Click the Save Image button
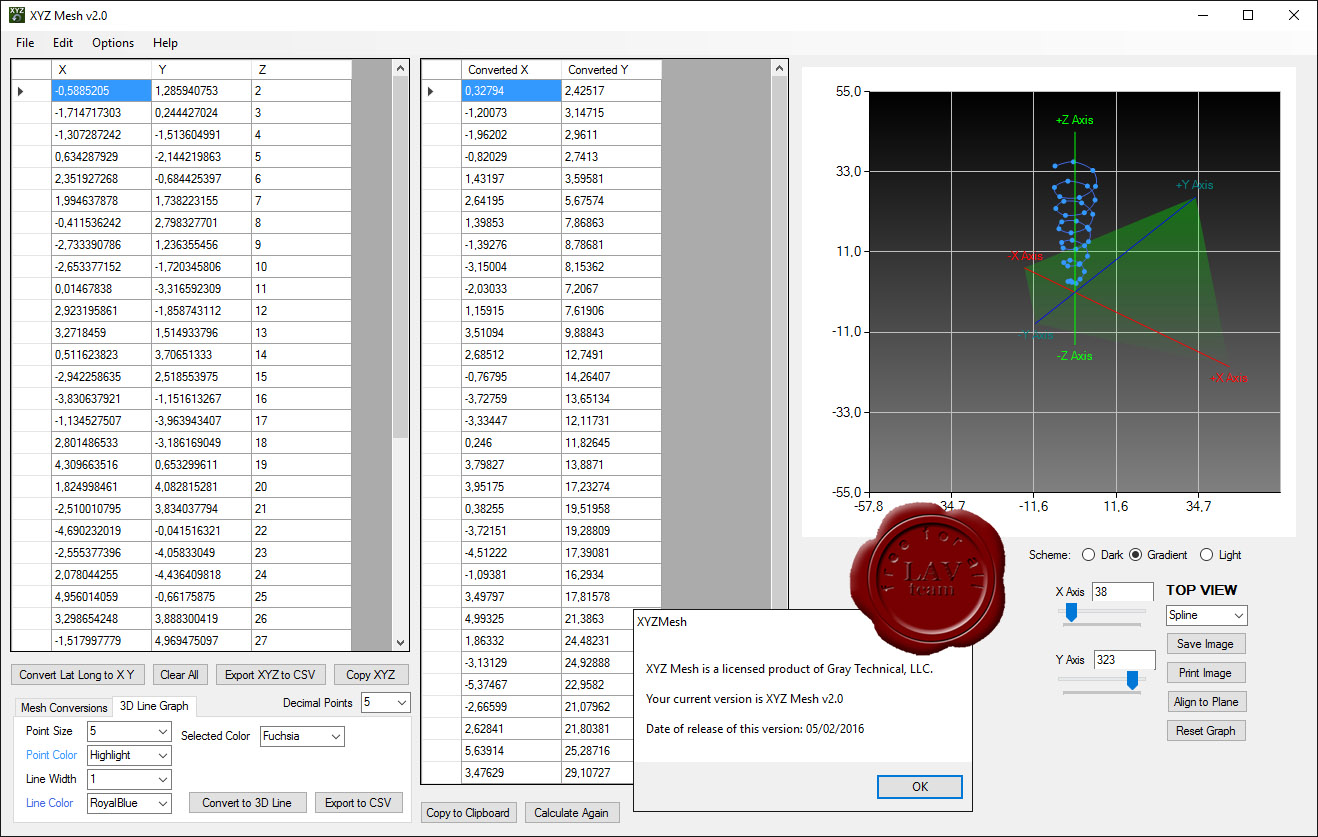 [1205, 644]
